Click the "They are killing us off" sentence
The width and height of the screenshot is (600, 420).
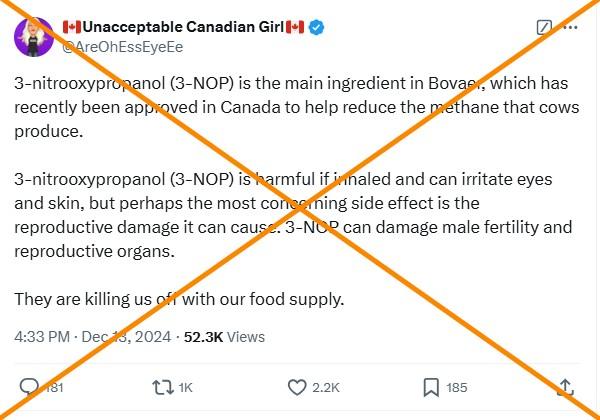pos(179,299)
